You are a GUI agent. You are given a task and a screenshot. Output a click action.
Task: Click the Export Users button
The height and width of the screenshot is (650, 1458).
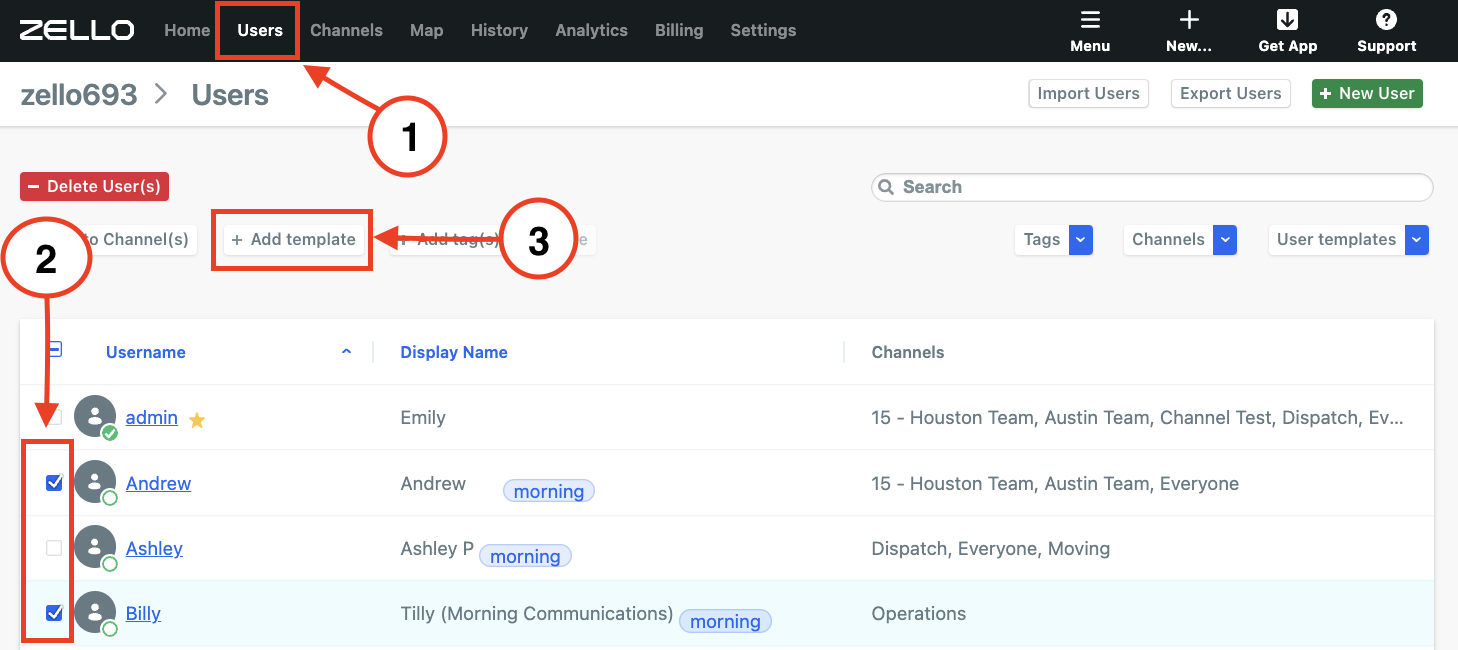(x=1230, y=93)
